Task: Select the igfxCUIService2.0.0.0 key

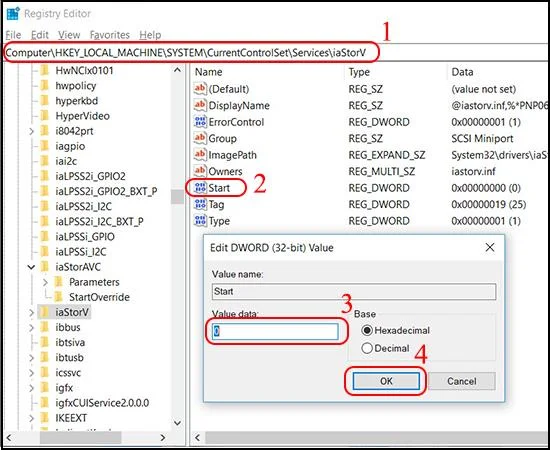Action: (102, 403)
